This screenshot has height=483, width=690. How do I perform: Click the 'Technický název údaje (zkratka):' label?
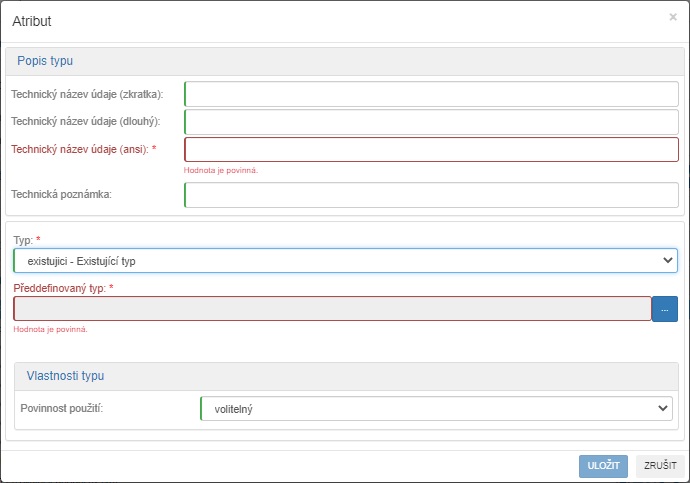(x=87, y=94)
